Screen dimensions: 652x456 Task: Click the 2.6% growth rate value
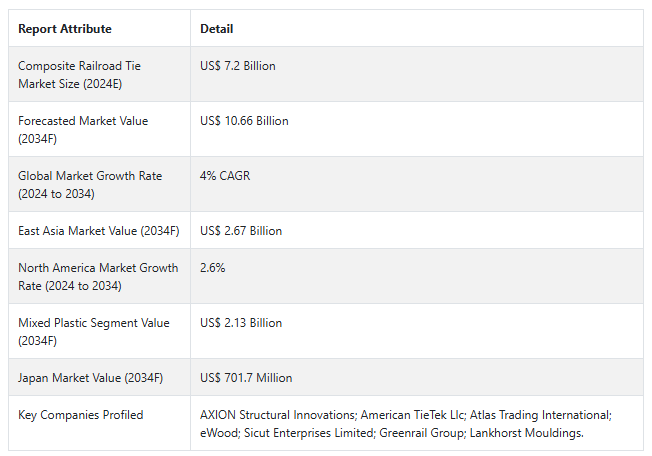[212, 268]
